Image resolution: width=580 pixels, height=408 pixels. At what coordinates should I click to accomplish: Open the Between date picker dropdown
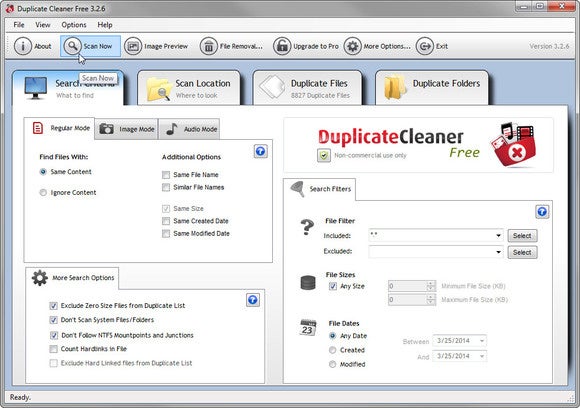pyautogui.click(x=482, y=341)
